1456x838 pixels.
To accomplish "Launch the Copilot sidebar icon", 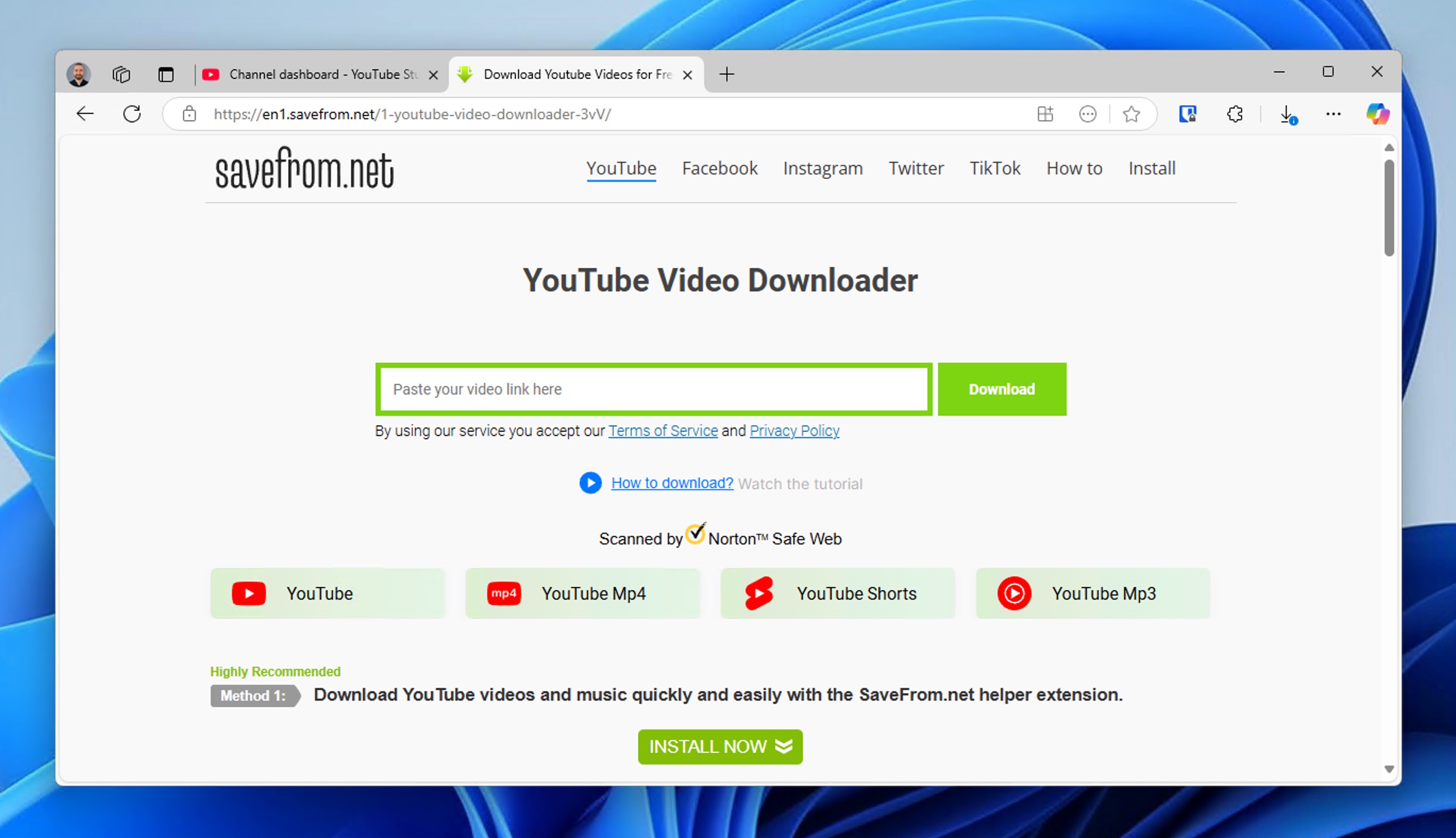I will tap(1377, 114).
